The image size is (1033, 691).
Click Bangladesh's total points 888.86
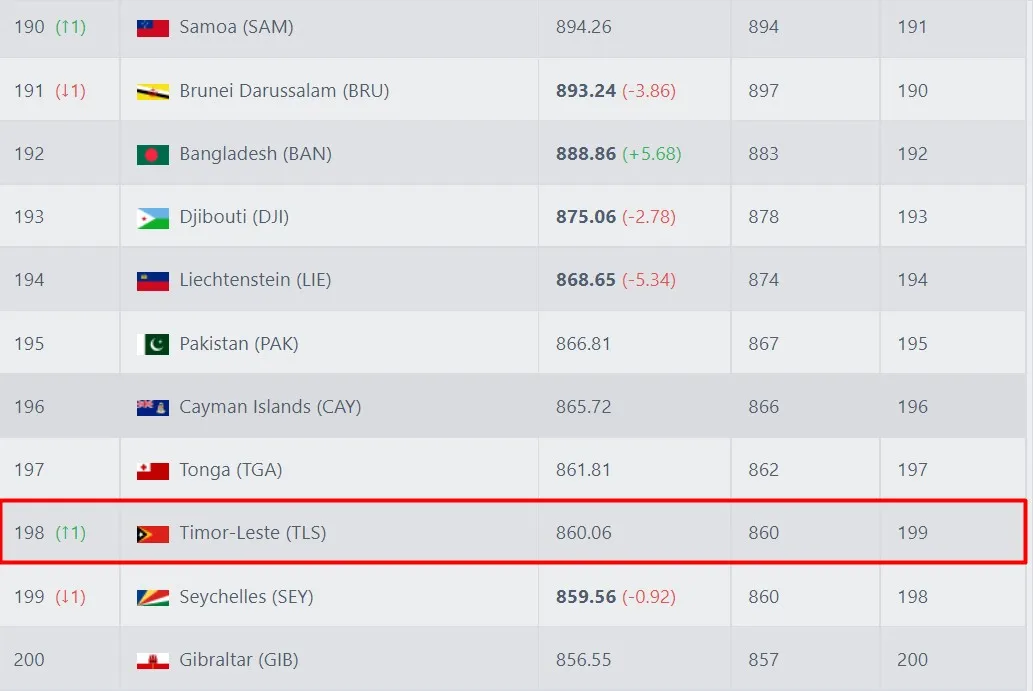586,154
